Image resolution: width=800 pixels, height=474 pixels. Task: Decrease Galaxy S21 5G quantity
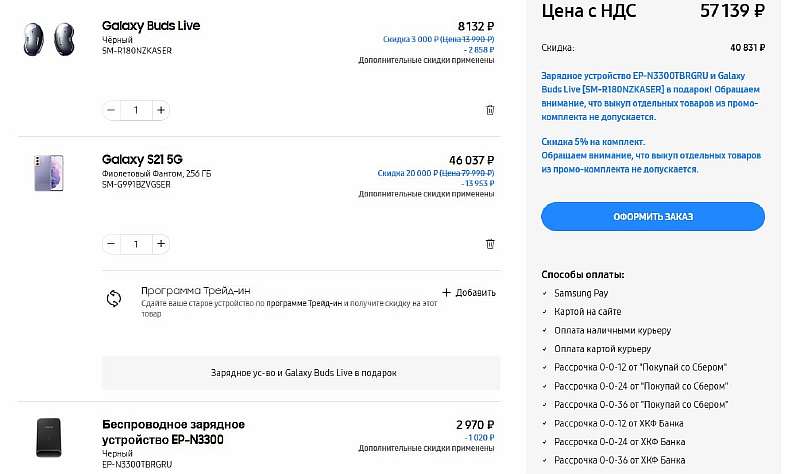(x=111, y=243)
